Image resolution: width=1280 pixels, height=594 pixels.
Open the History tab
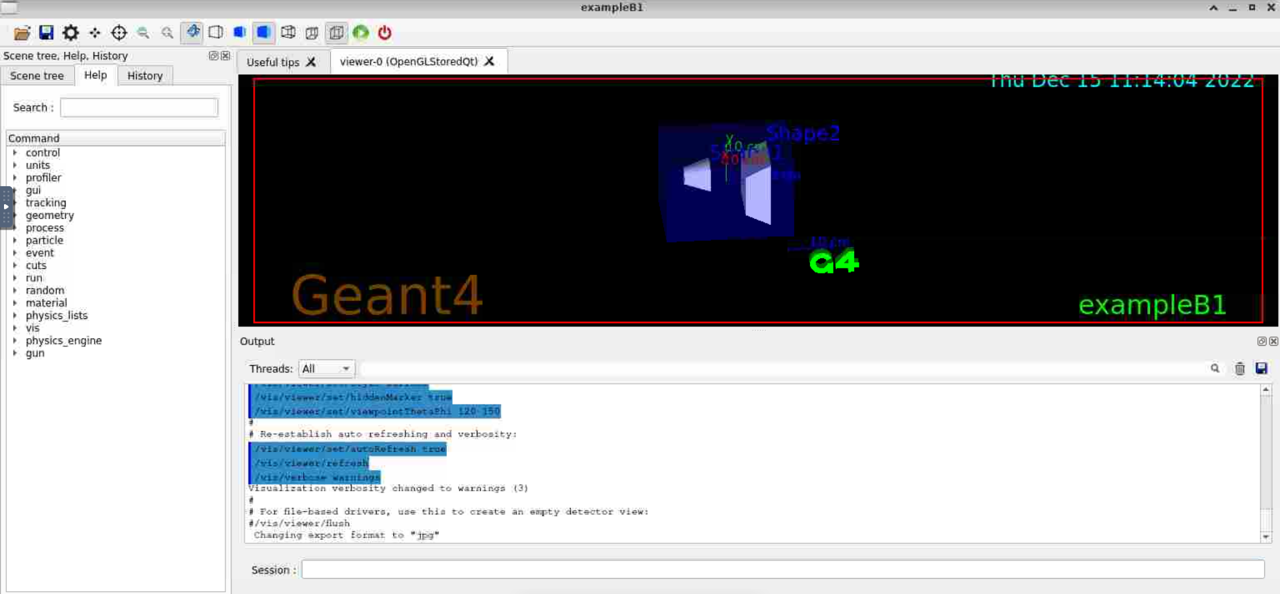(145, 76)
